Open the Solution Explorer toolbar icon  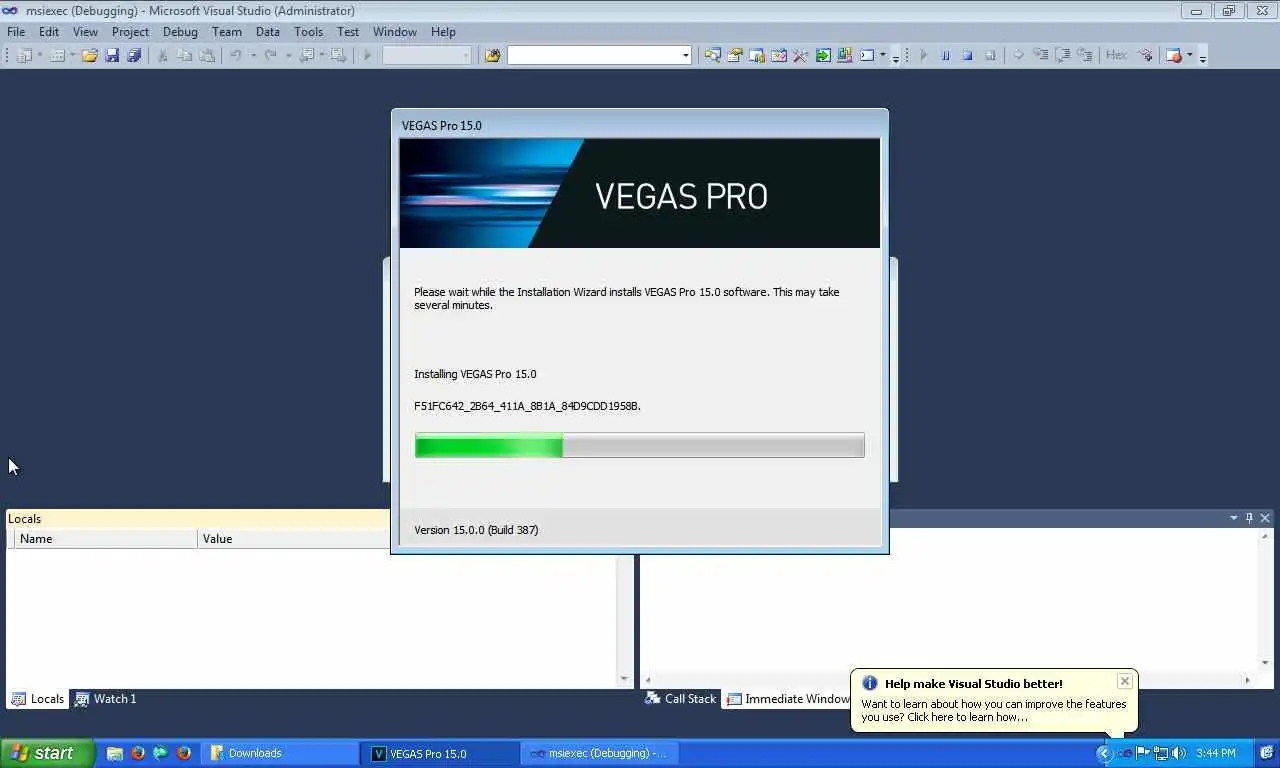click(712, 55)
